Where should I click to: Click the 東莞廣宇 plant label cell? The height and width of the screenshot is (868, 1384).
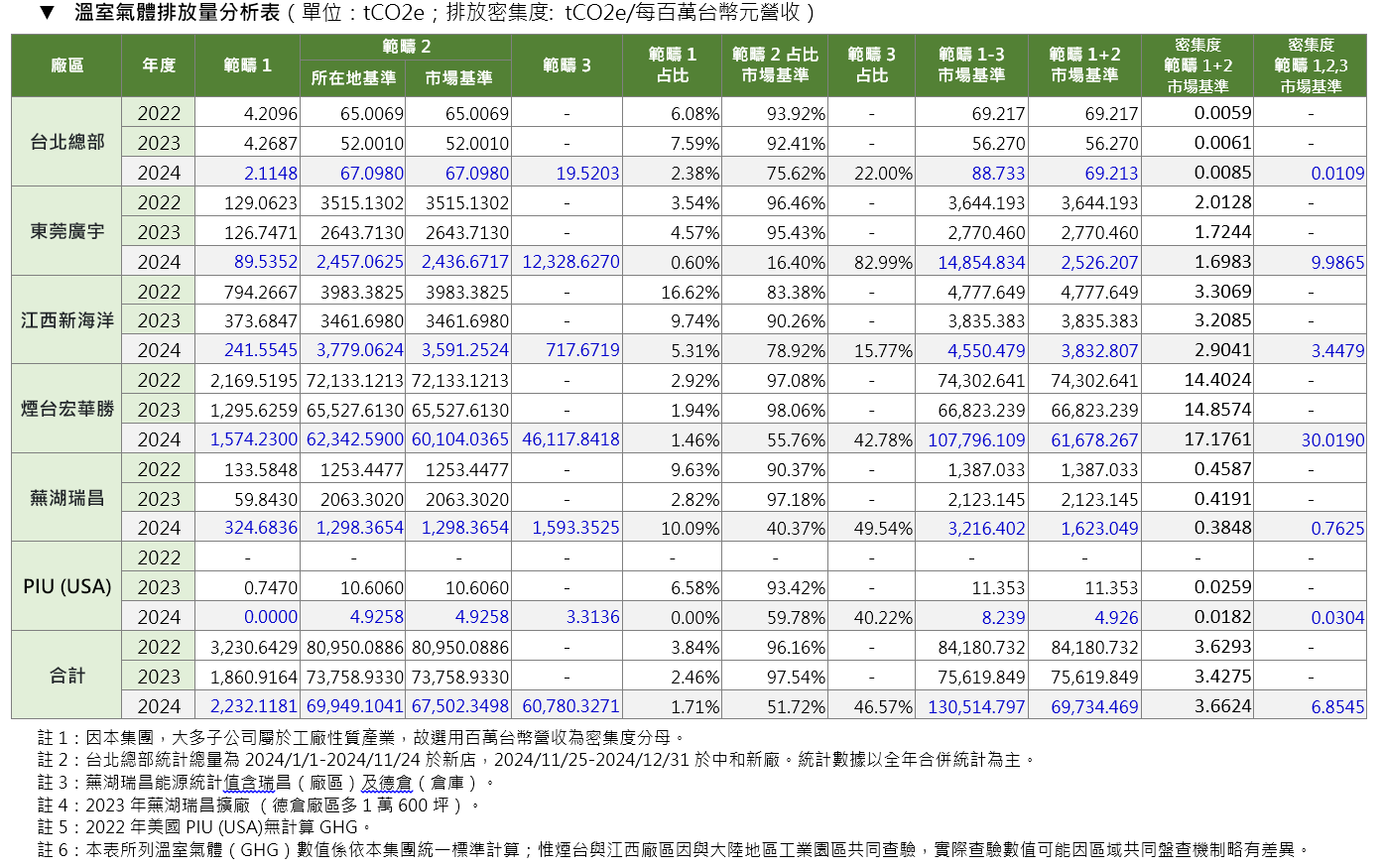[66, 231]
